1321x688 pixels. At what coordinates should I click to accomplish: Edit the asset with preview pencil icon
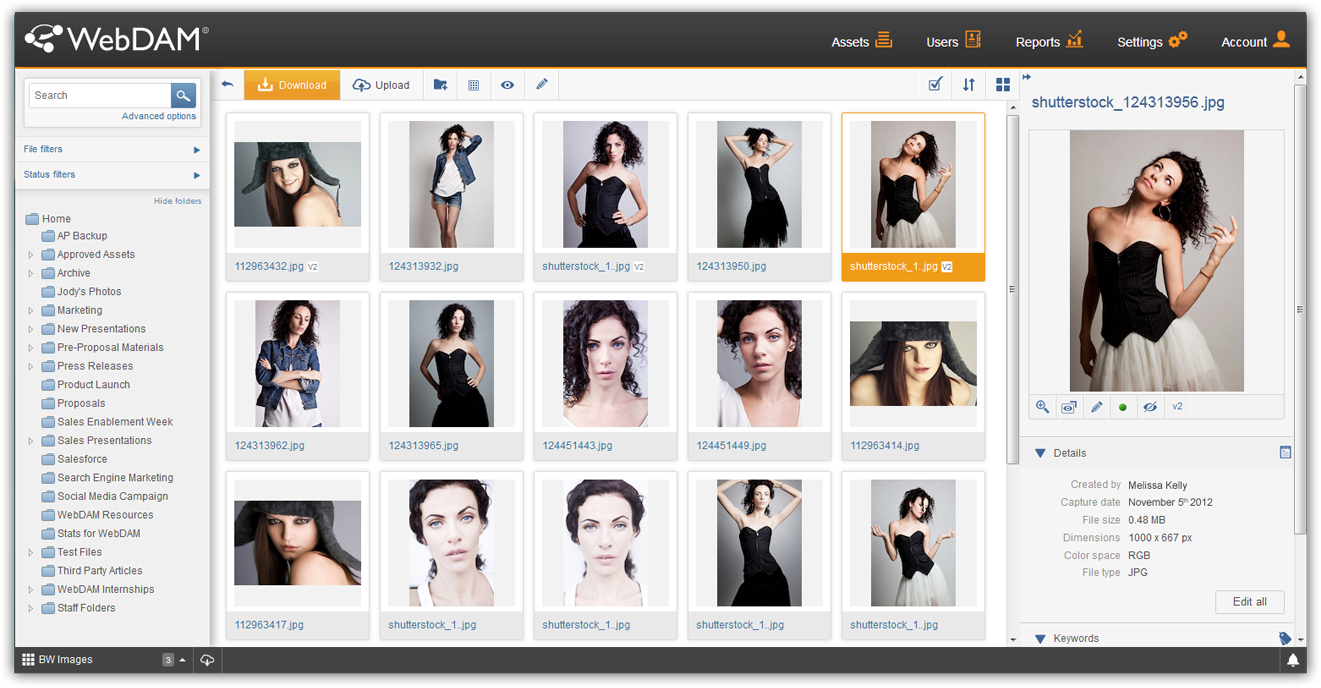1096,407
